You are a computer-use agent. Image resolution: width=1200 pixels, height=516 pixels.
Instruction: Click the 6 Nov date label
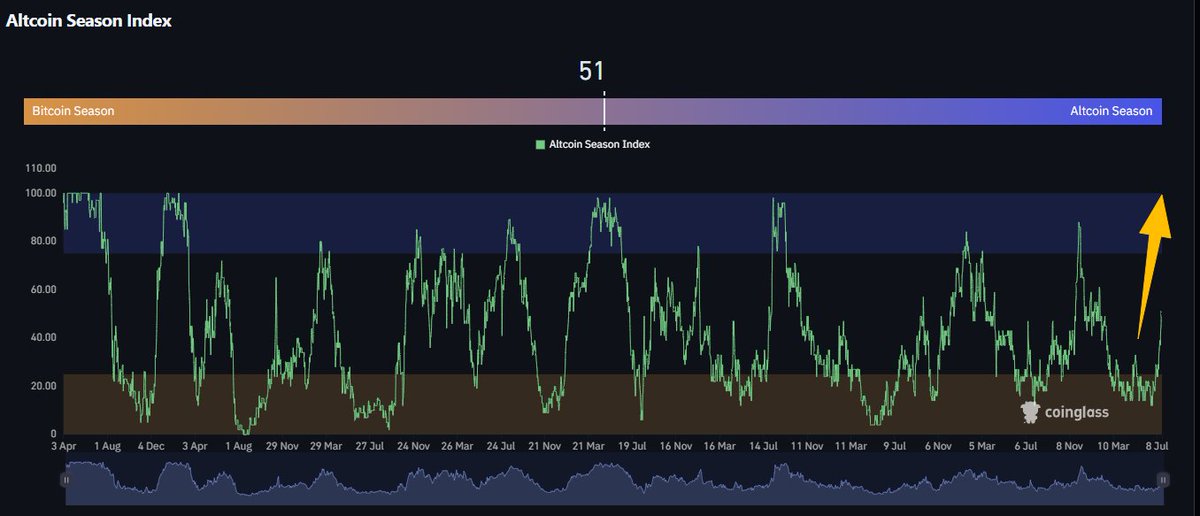[938, 446]
